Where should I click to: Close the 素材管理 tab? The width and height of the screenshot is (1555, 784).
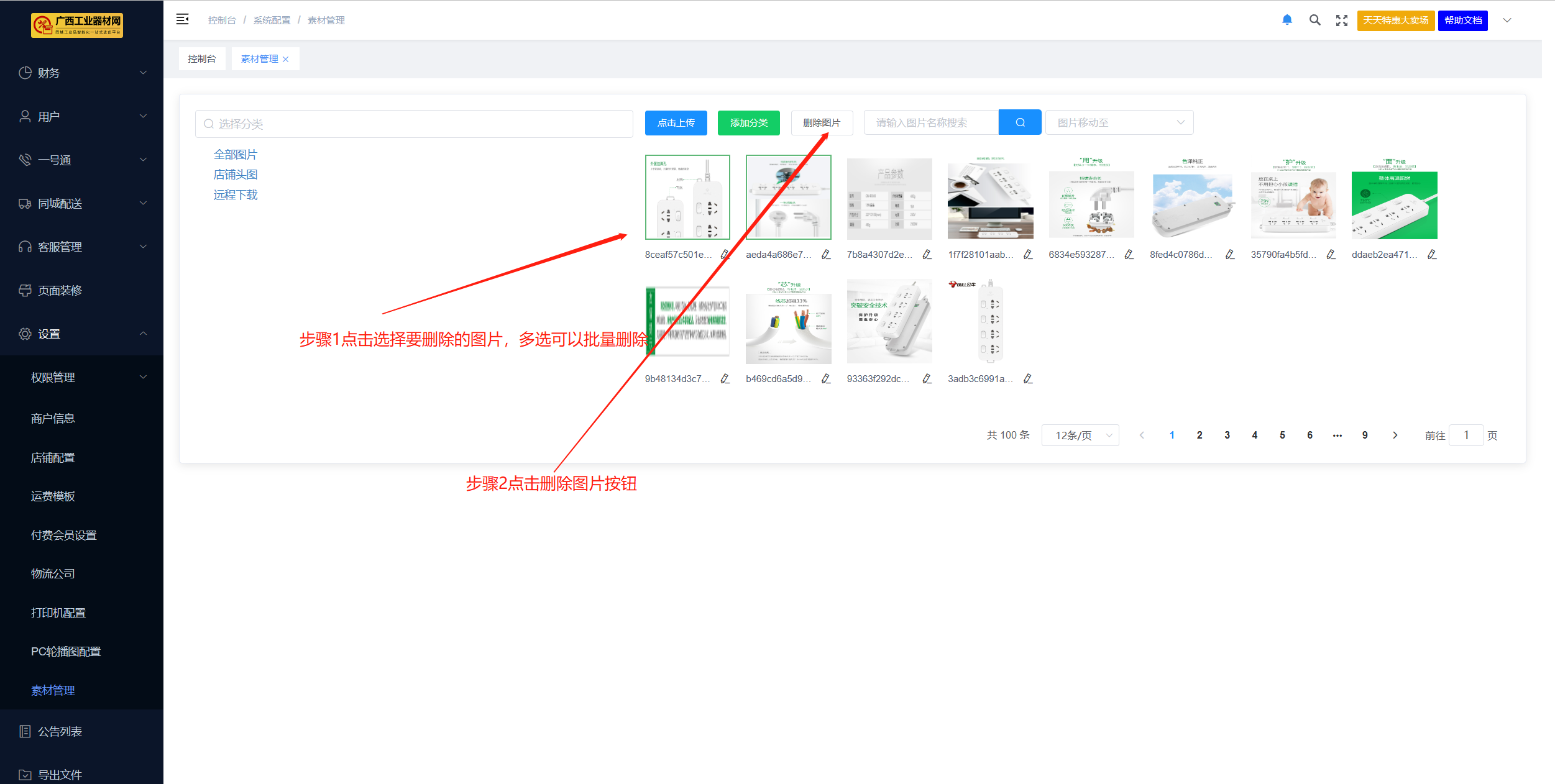[x=286, y=60]
